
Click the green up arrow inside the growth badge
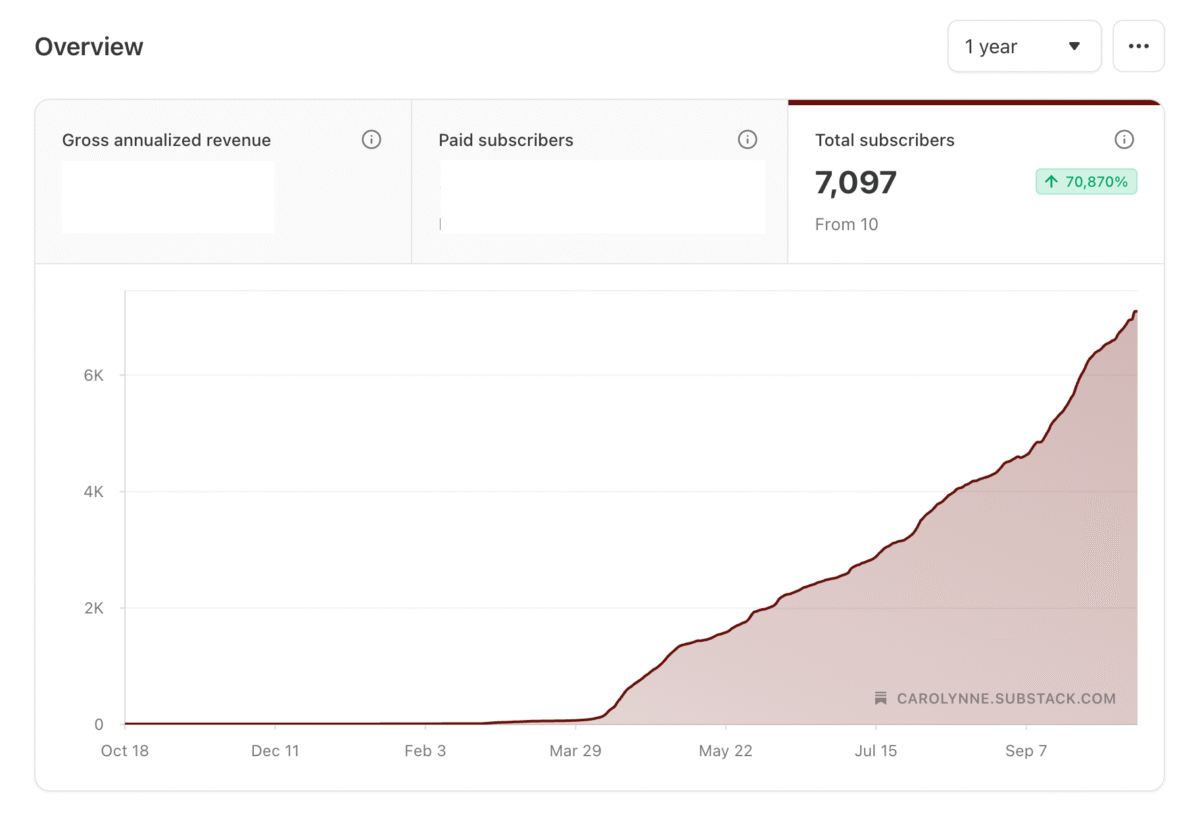(x=1051, y=181)
